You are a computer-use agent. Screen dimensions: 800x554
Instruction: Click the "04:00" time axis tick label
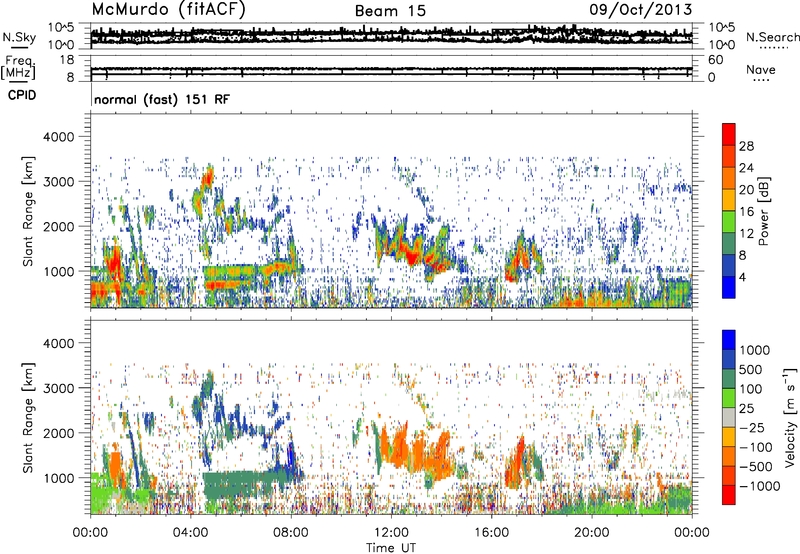click(x=190, y=533)
